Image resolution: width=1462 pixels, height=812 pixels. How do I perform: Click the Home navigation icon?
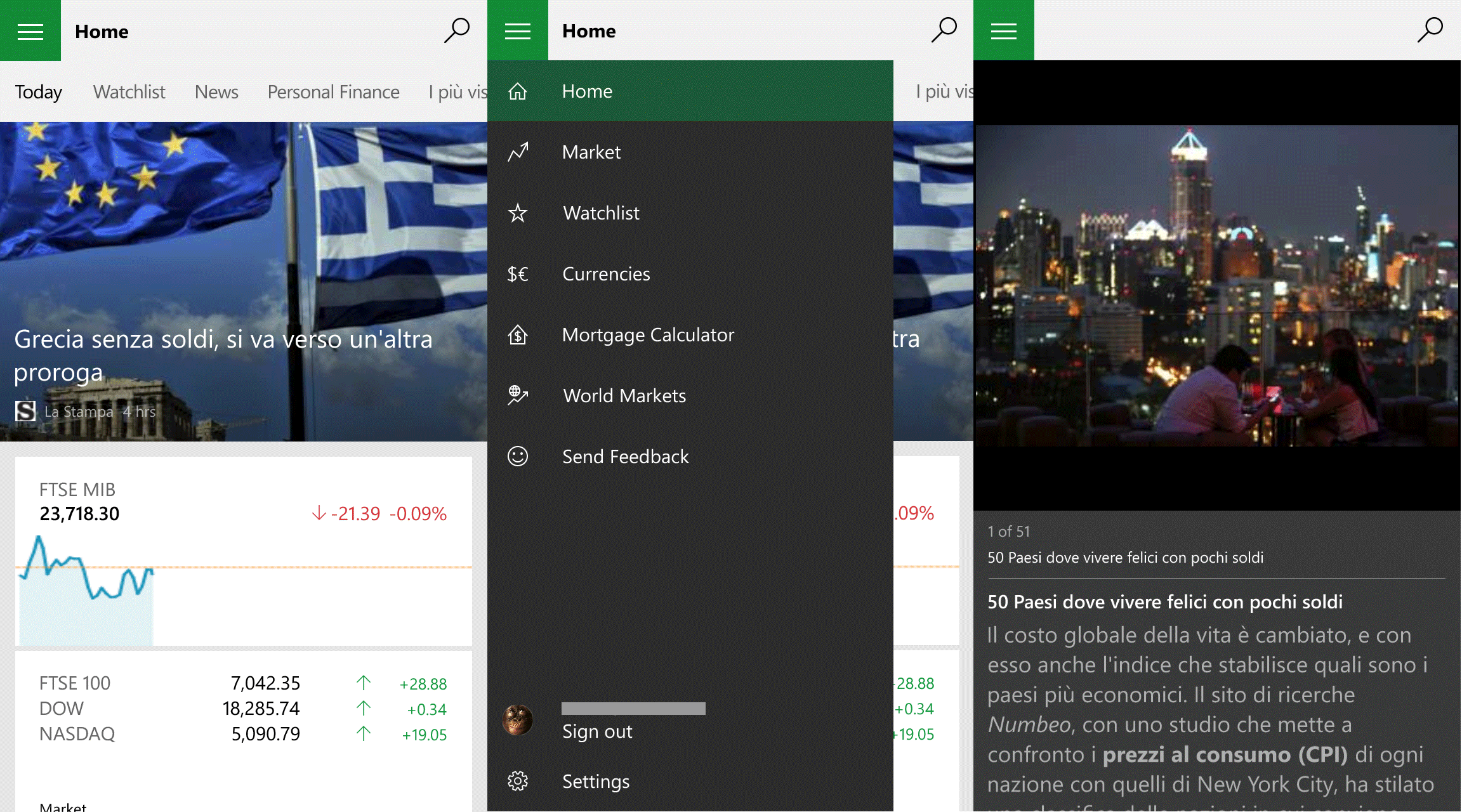pos(518,90)
